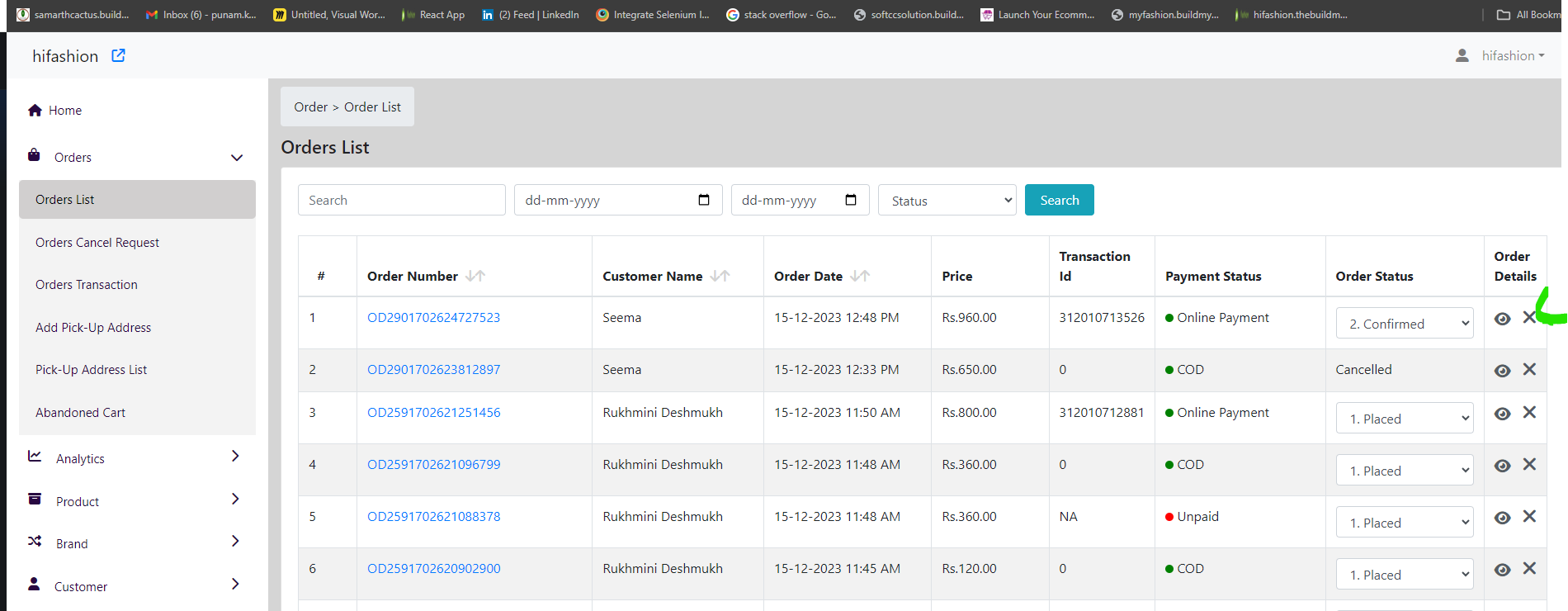Open calendar picker for second date field
1568x611 pixels.
tap(851, 200)
